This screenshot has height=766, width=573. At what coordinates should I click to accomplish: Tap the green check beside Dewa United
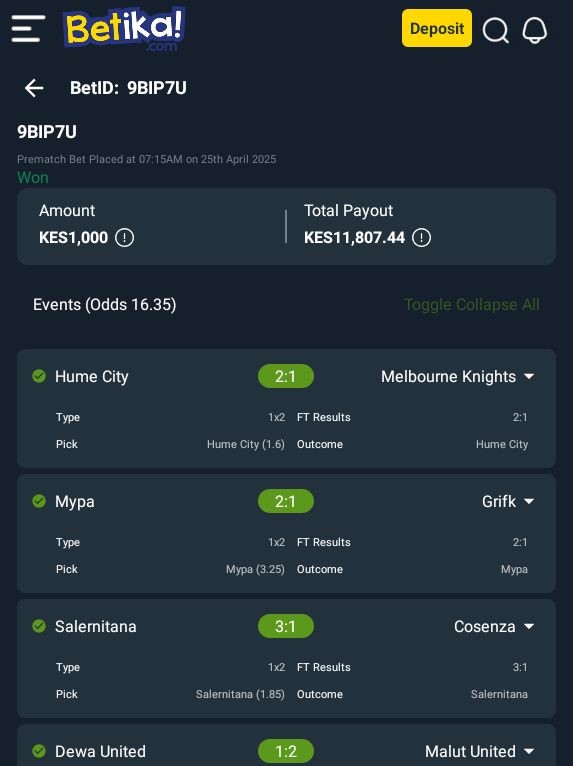(39, 751)
